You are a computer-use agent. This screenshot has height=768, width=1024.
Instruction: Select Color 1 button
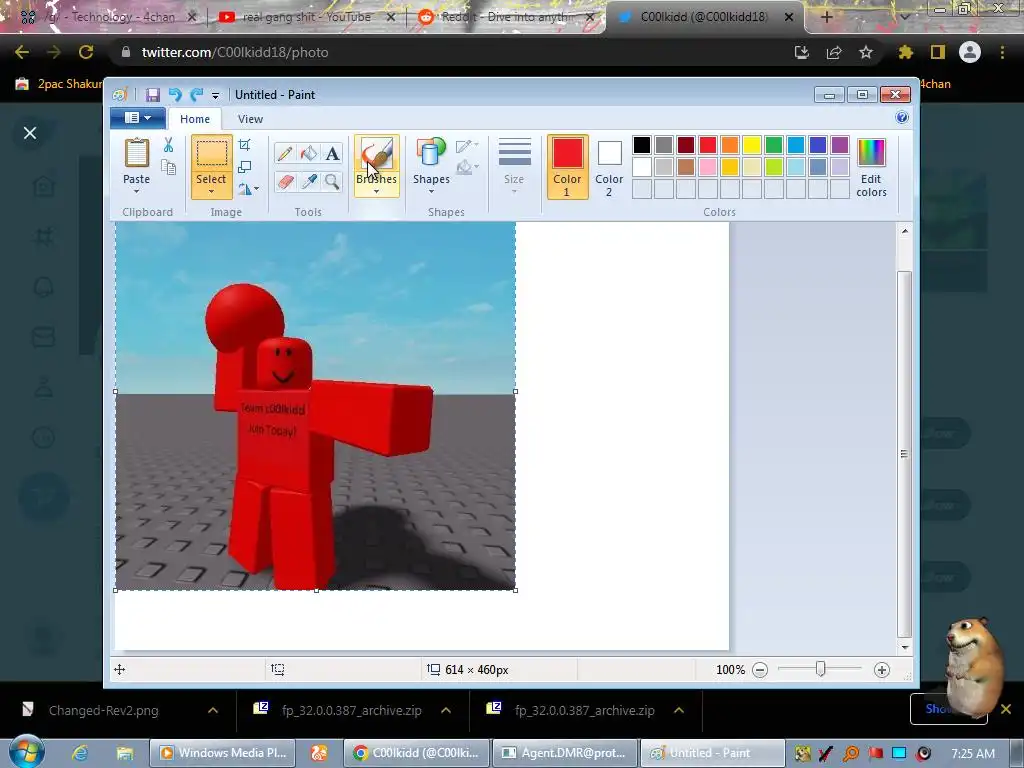(567, 167)
